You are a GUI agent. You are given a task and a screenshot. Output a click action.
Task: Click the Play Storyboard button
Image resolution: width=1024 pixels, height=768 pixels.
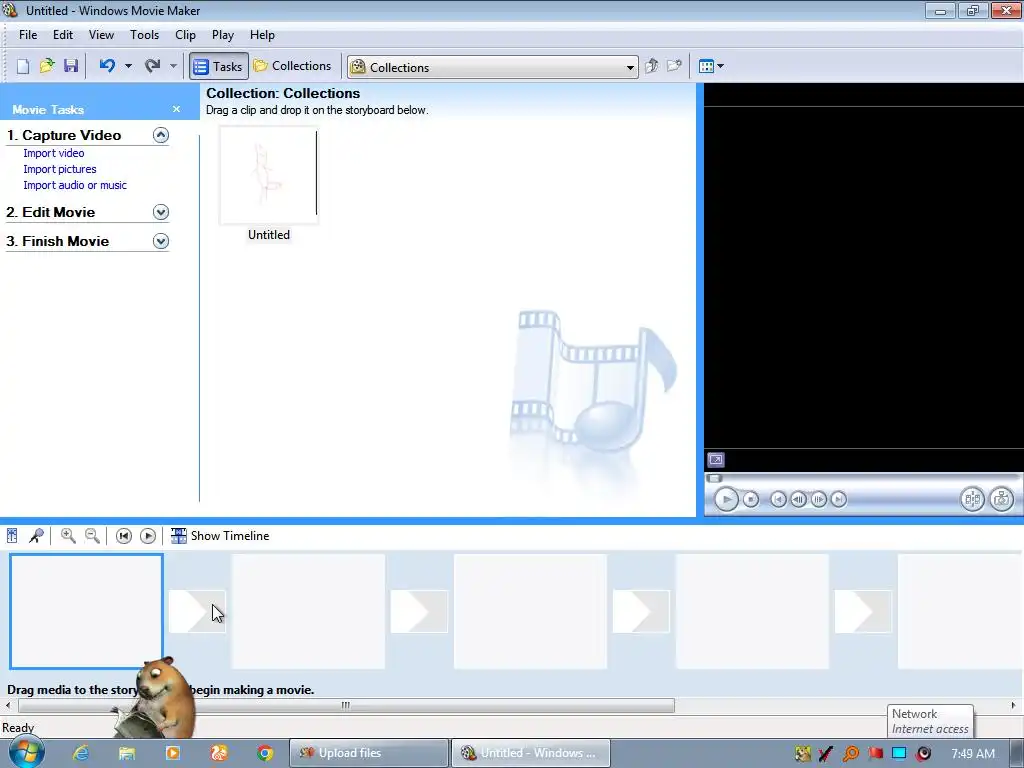148,536
